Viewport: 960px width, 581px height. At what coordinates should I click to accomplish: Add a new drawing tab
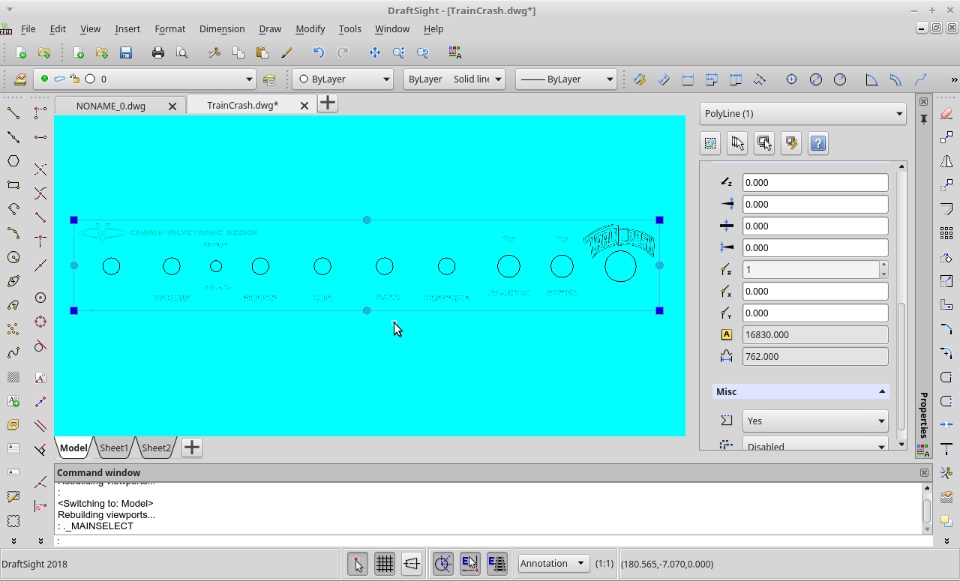tap(328, 103)
